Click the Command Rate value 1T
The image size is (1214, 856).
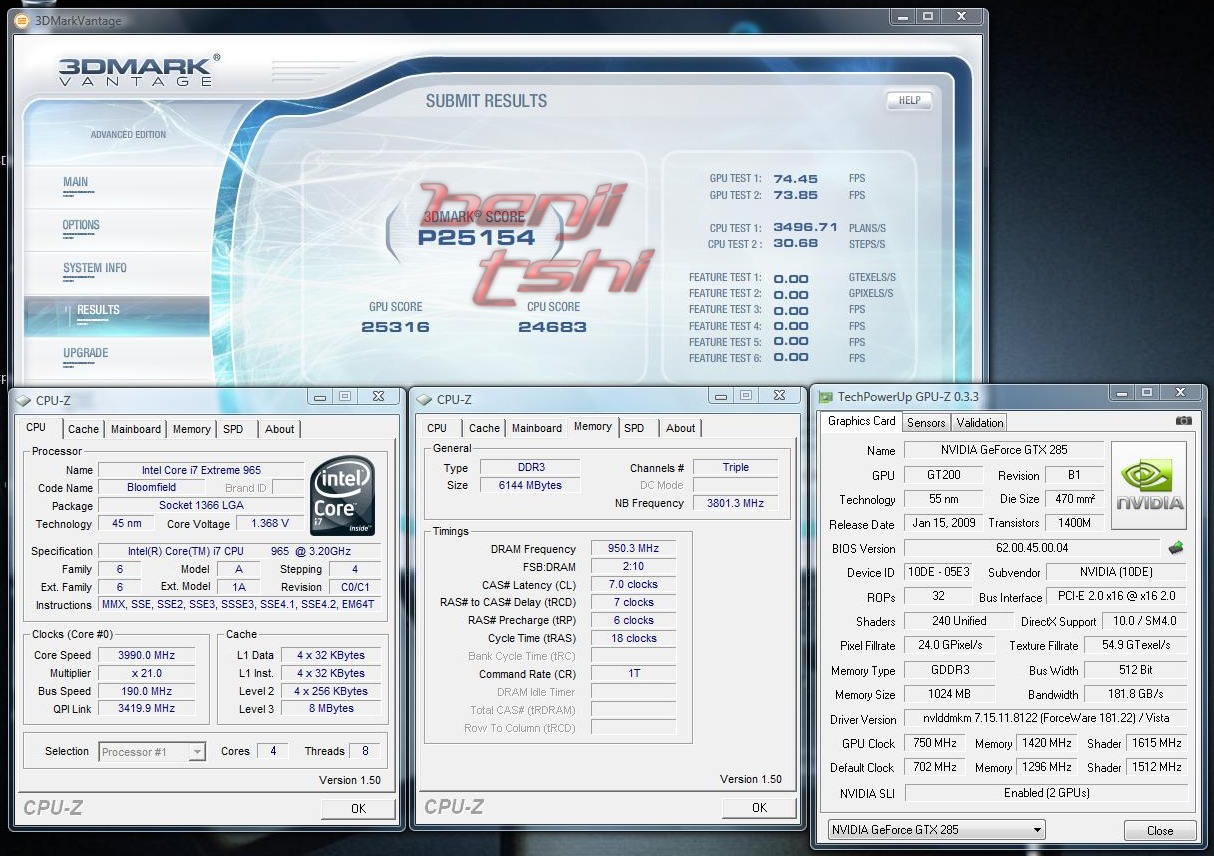click(x=633, y=674)
